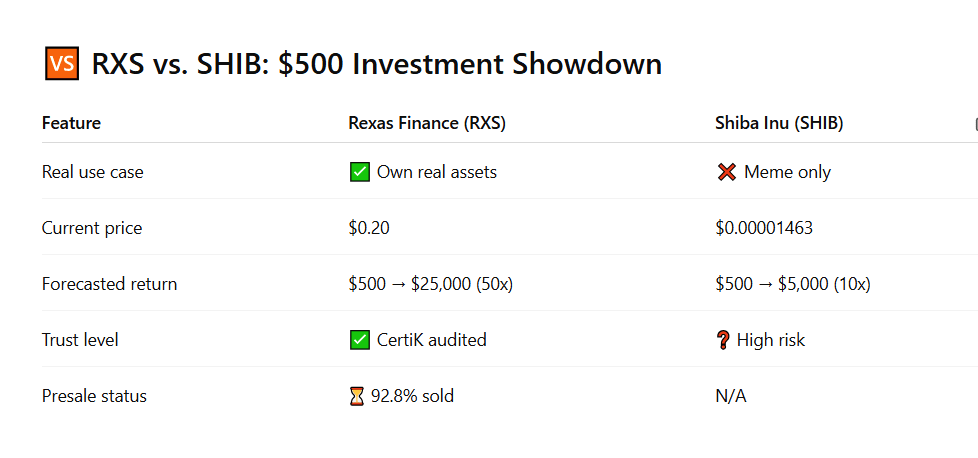The height and width of the screenshot is (458, 978).
Task: Select the Shiba Inu (SHIB) column header
Action: click(x=780, y=123)
